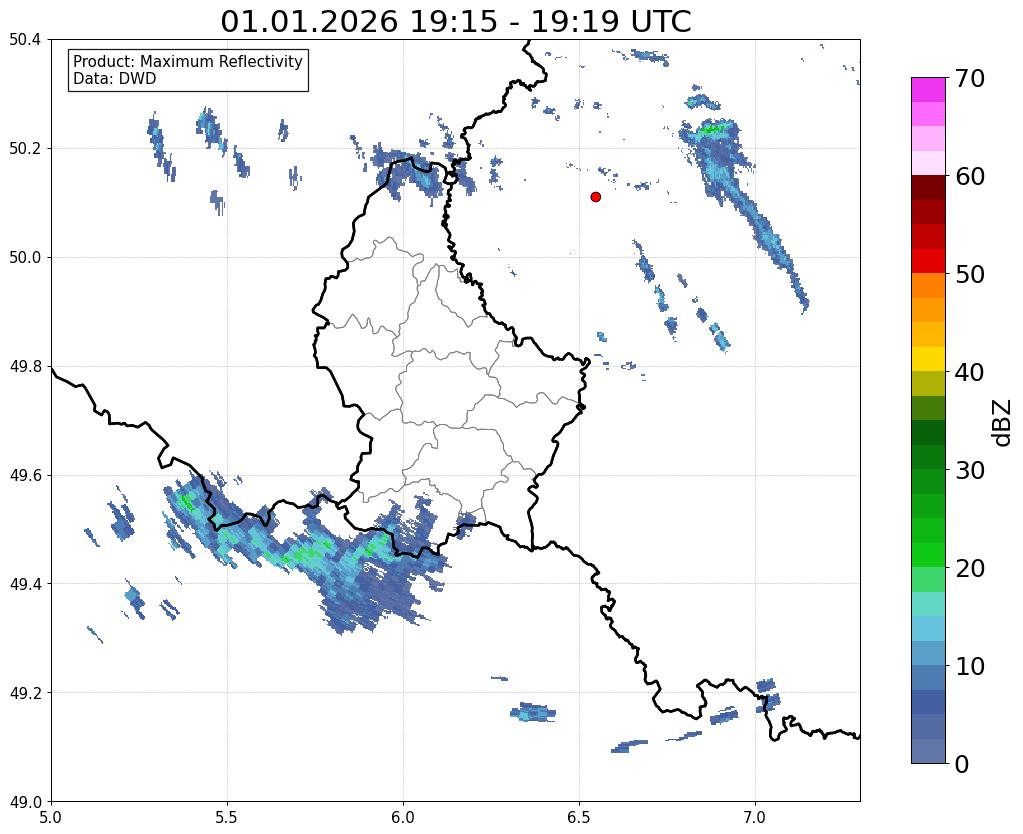Click the latitude label 49.8

pyautogui.click(x=25, y=367)
